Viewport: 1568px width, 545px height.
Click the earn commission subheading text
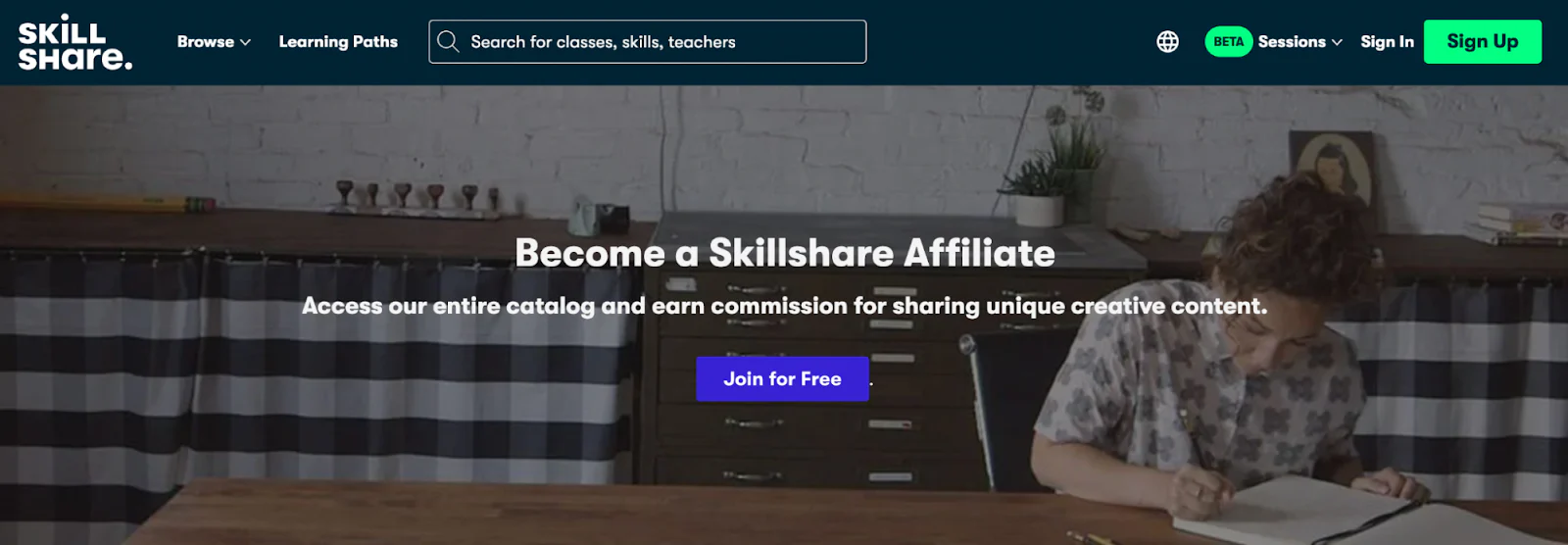784,306
